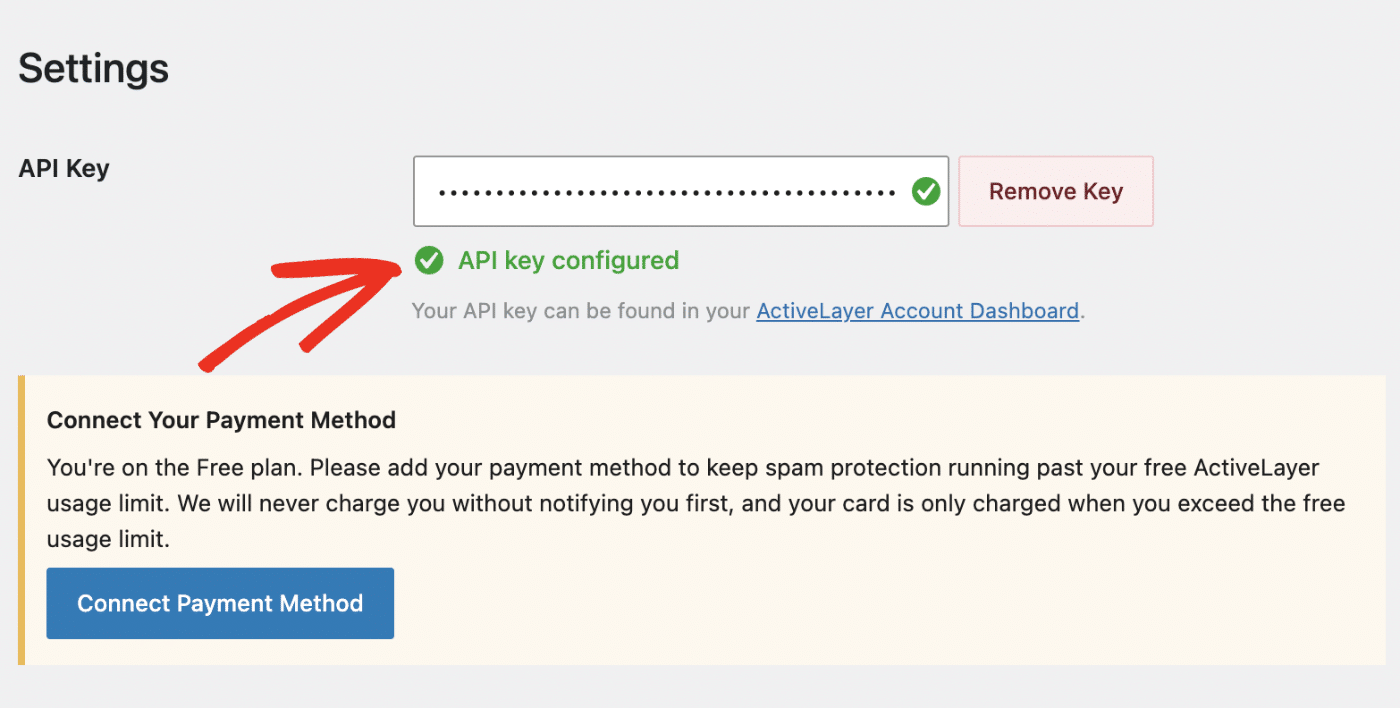Viewport: 1400px width, 708px height.
Task: Click the green checkmark inside API key field
Action: 926,191
